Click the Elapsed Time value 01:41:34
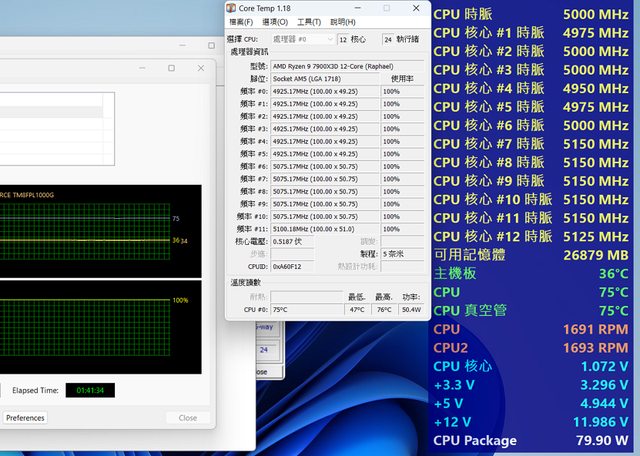Viewport: 640px width, 456px height. [x=90, y=390]
